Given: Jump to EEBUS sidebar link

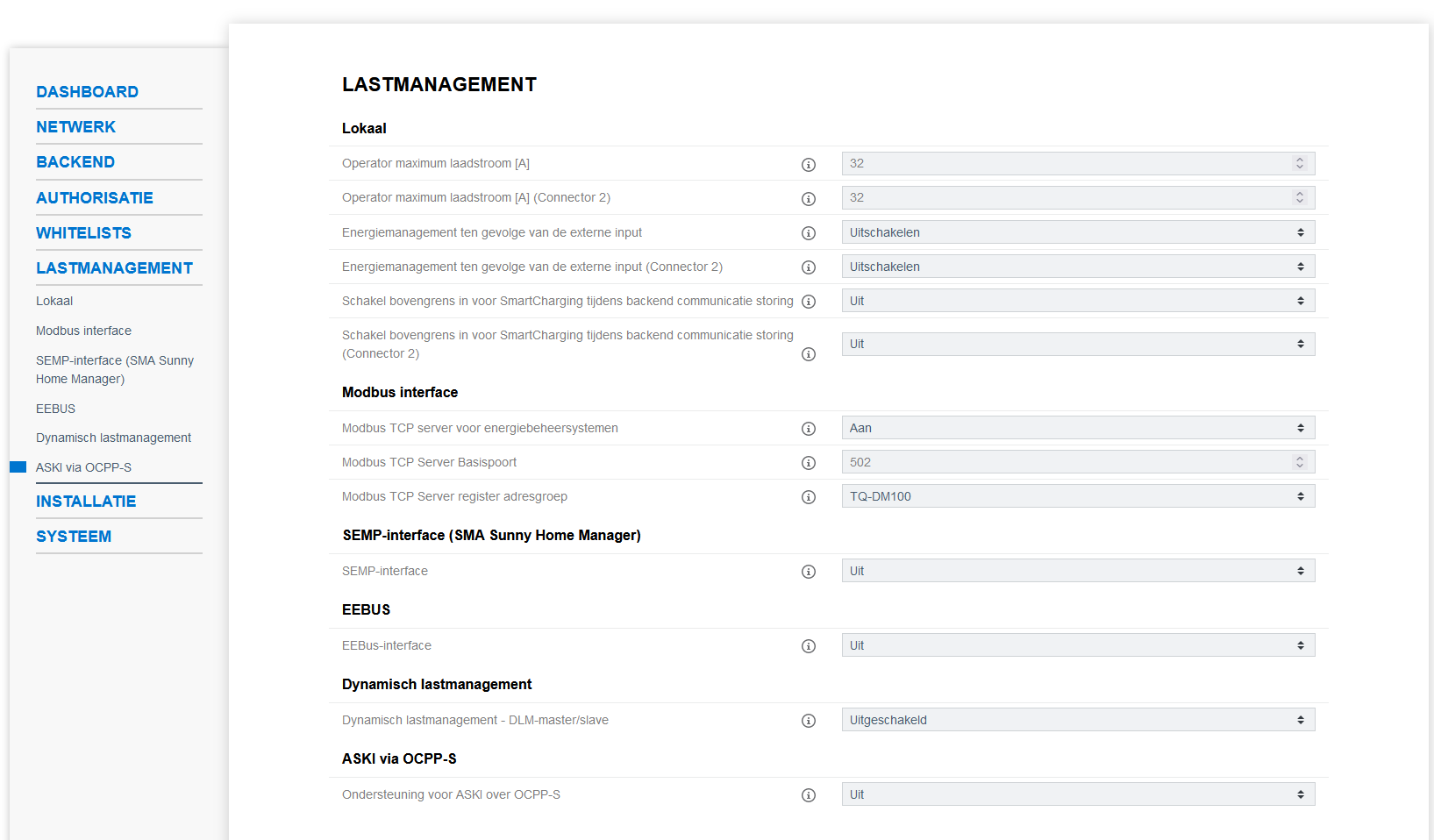Looking at the screenshot, I should click(x=55, y=409).
